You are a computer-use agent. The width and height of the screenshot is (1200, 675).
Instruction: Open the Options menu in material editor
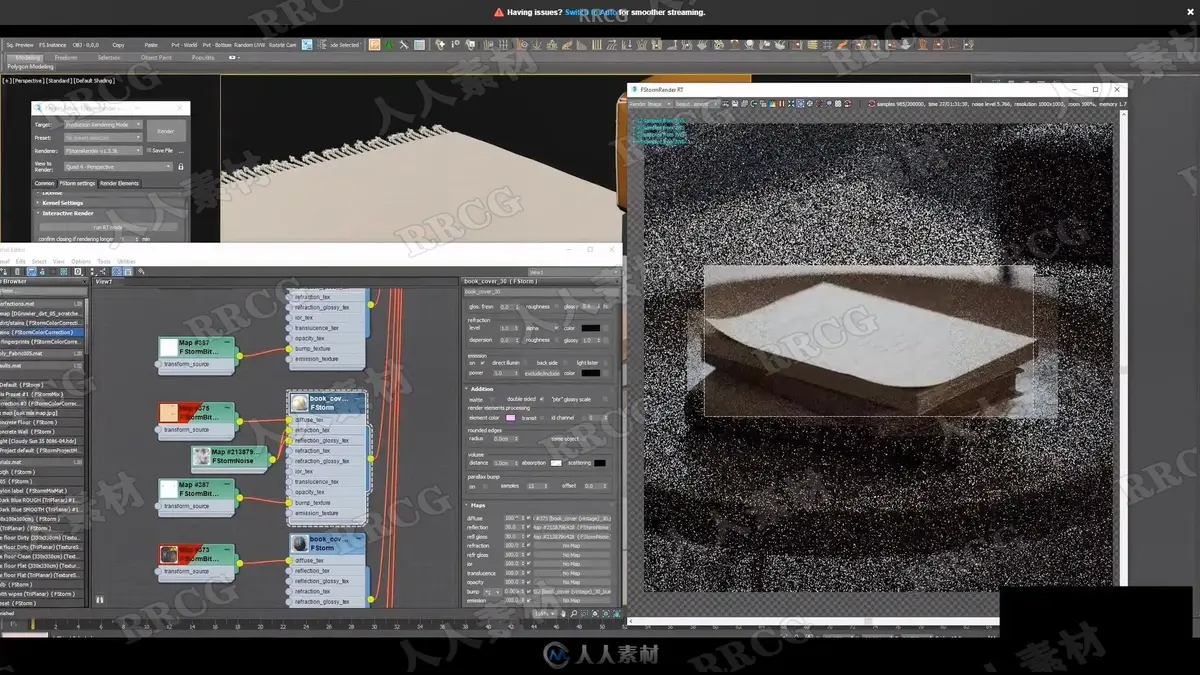(81, 261)
